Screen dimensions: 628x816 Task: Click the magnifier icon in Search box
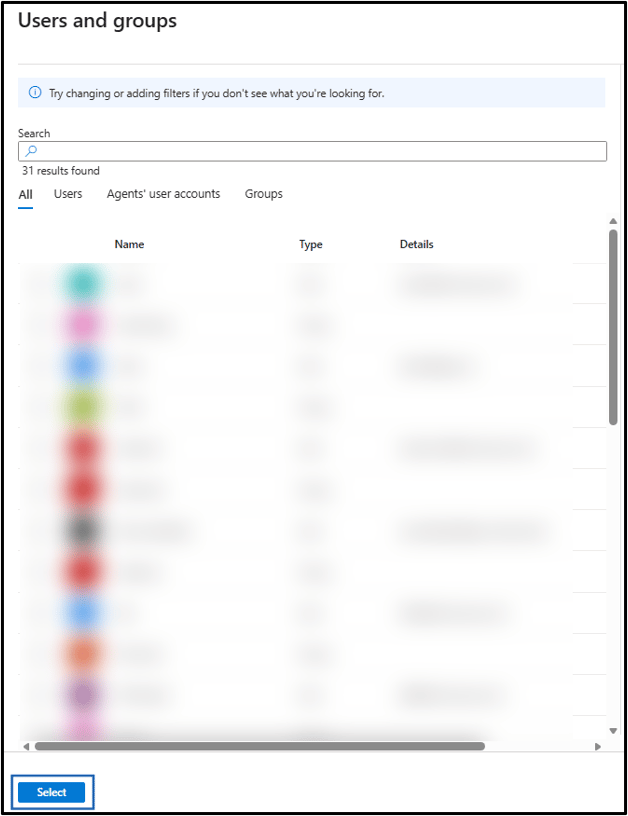31,151
